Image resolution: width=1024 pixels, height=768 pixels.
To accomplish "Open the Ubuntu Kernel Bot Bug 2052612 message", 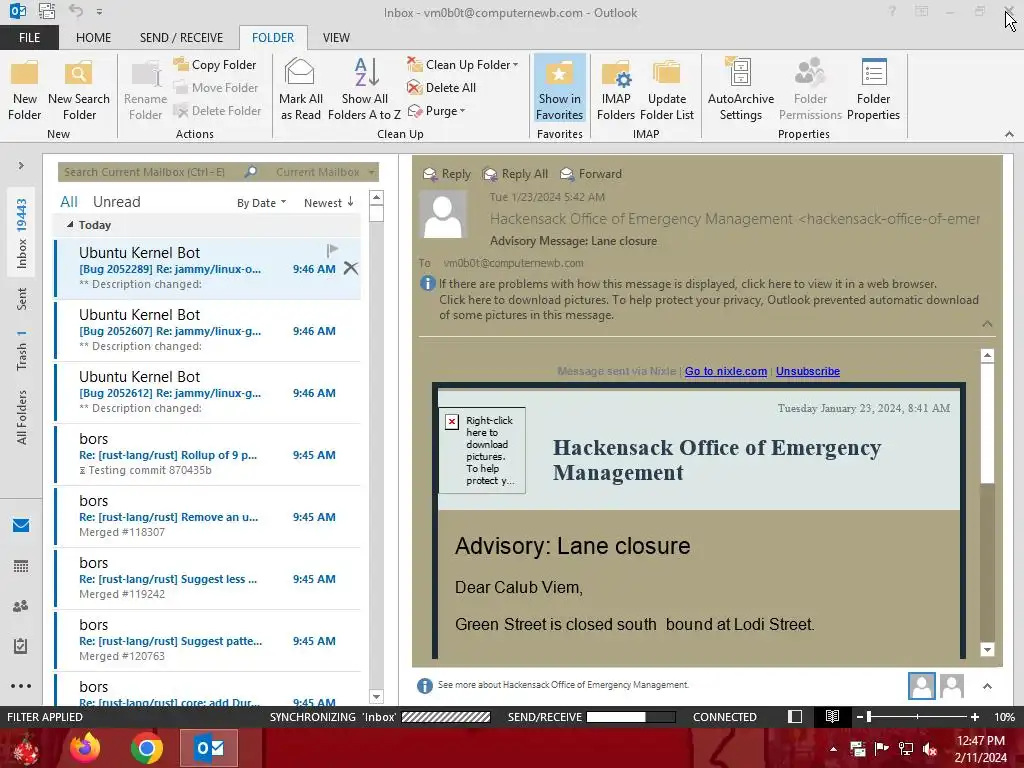I will (x=208, y=392).
